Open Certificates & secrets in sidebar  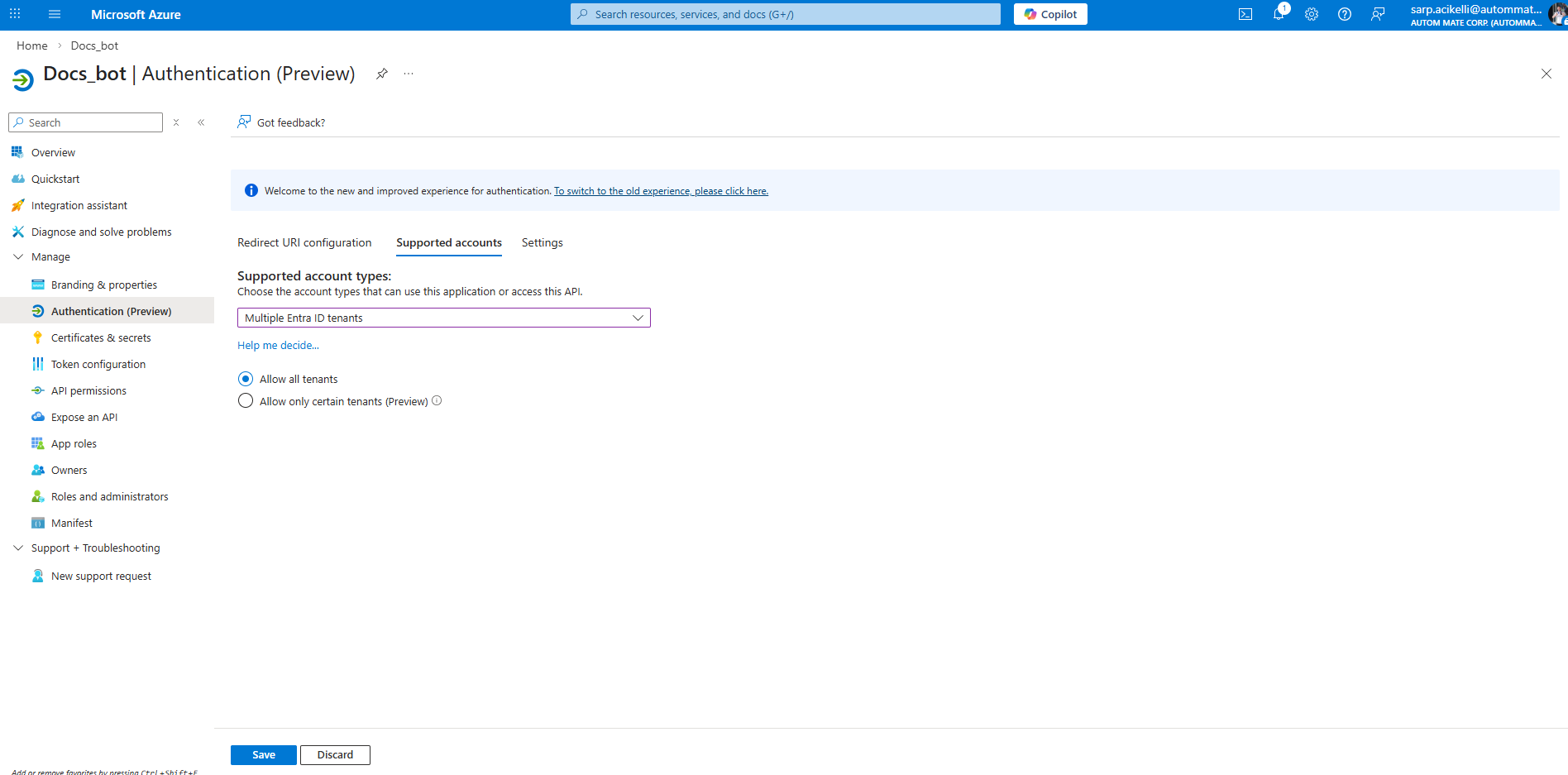101,337
